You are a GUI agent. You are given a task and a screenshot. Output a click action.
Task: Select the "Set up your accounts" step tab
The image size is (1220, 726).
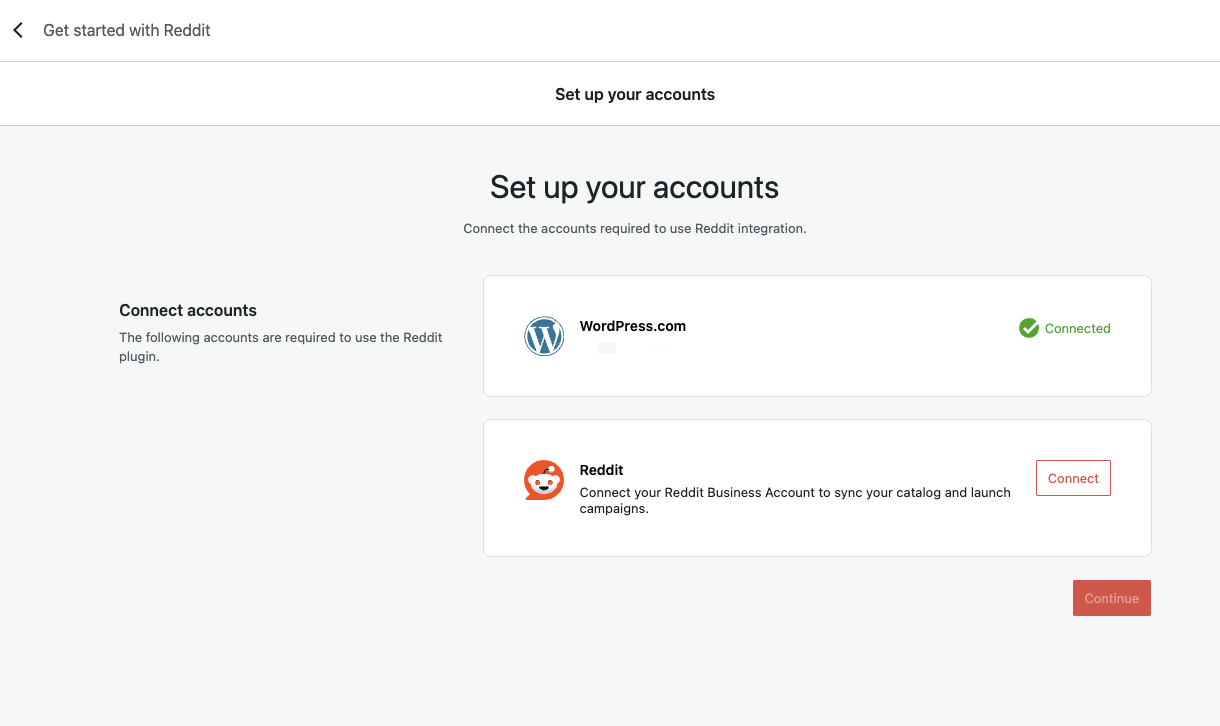634,95
